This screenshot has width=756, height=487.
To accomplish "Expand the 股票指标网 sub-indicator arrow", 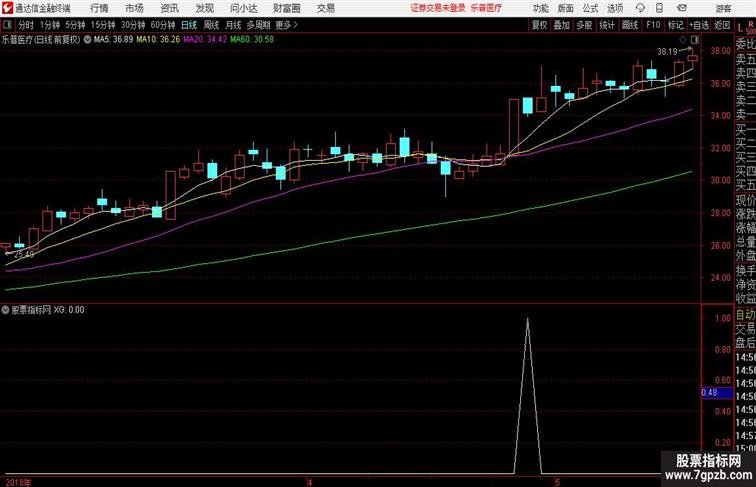I will tap(5, 310).
